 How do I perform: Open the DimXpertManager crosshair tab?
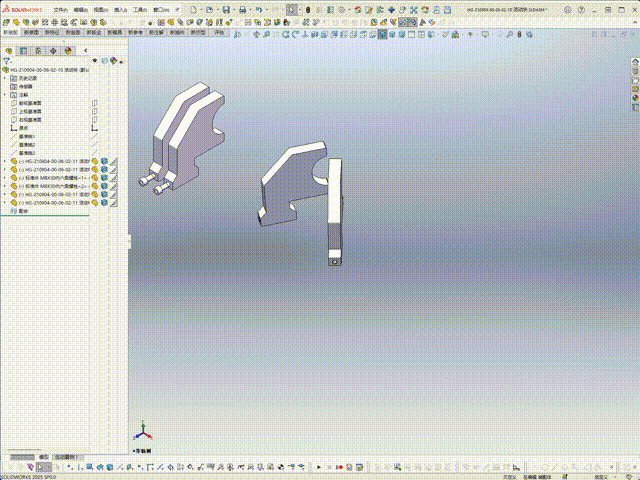[x=53, y=51]
